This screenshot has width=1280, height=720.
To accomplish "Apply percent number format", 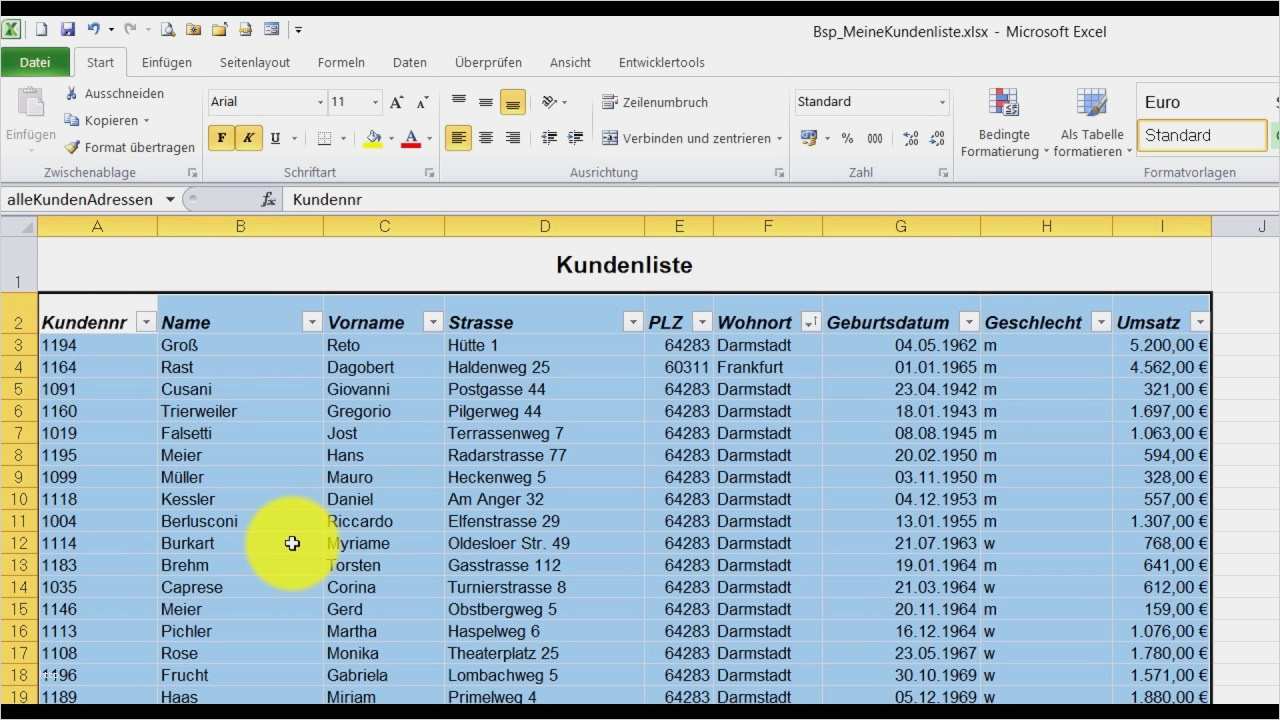I will (x=846, y=138).
